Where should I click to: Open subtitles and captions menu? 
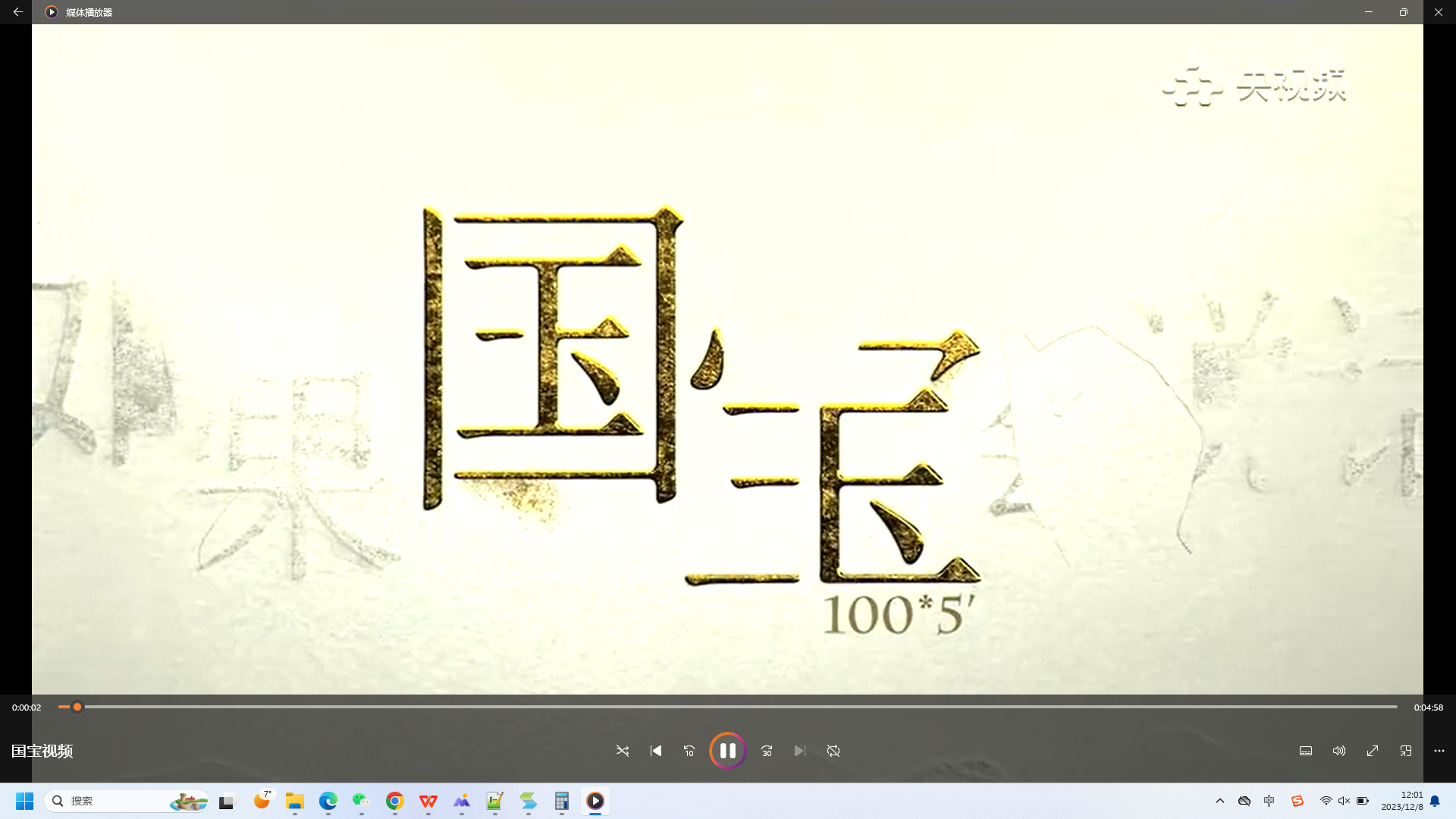click(1306, 751)
